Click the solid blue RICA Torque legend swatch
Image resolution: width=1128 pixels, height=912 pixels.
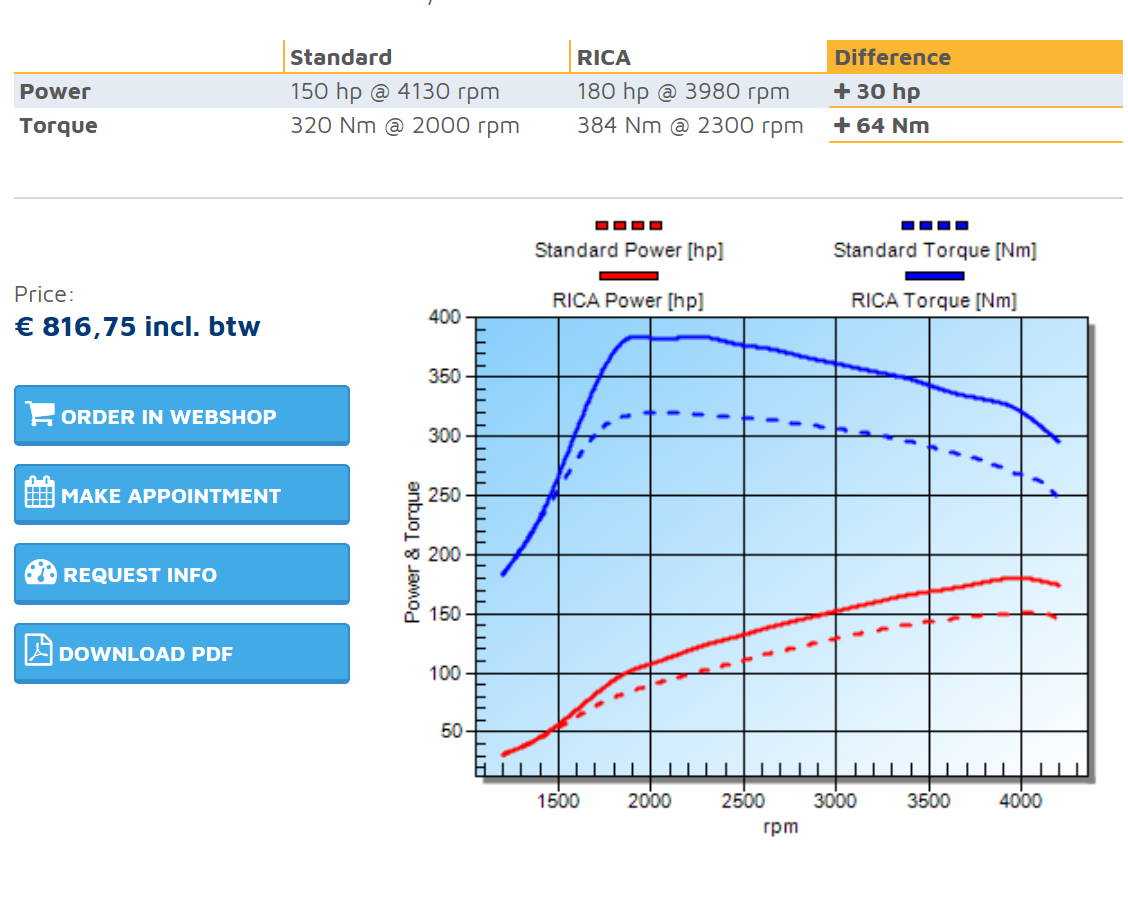click(934, 276)
